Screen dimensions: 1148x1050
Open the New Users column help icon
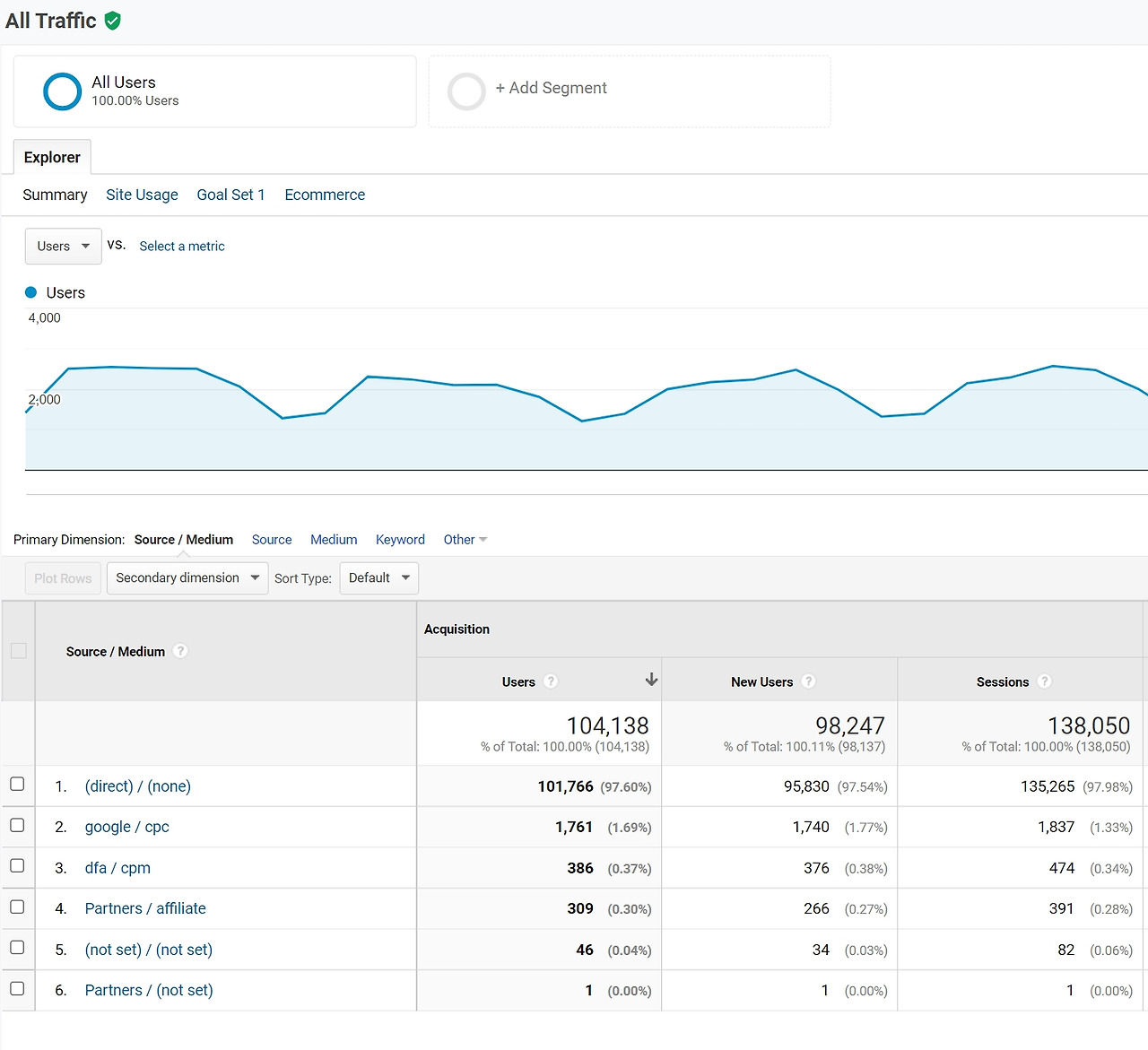tap(808, 681)
